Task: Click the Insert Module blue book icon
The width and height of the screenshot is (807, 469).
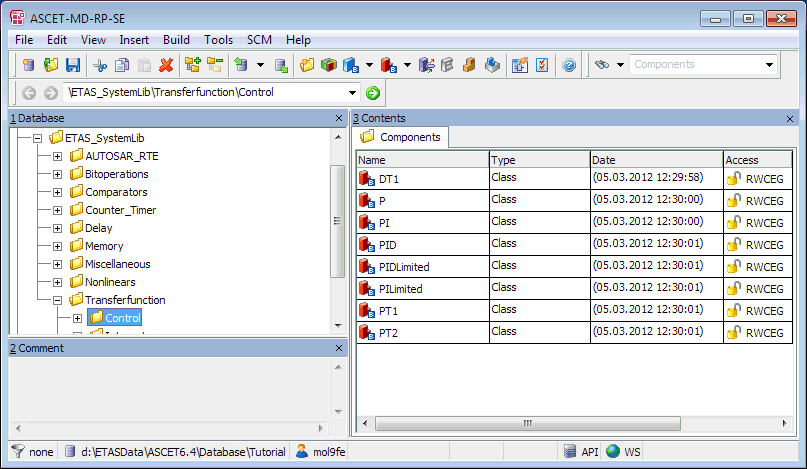Action: 351,65
